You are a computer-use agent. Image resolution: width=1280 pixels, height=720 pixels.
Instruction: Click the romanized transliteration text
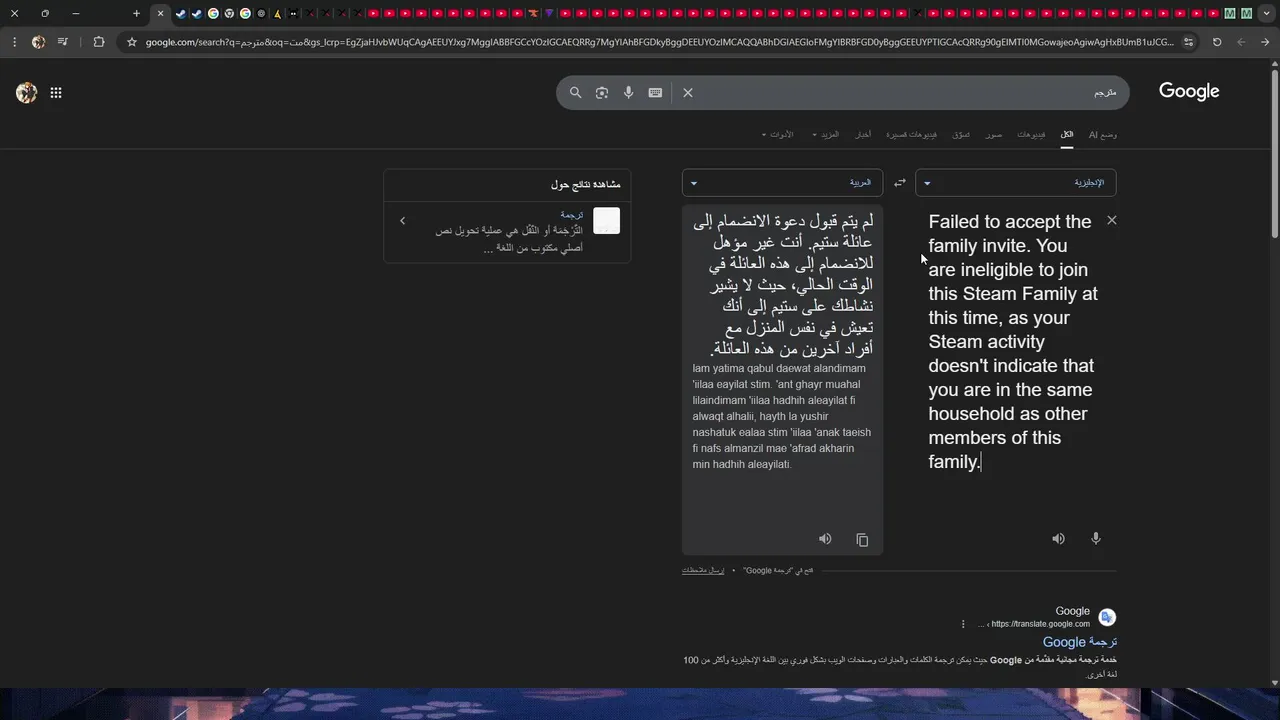tap(782, 416)
